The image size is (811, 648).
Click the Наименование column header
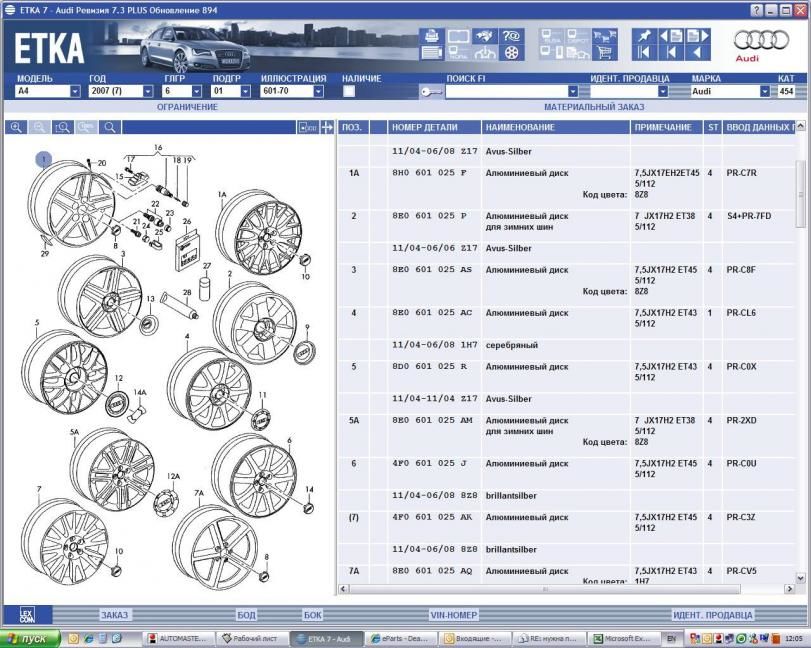click(555, 127)
